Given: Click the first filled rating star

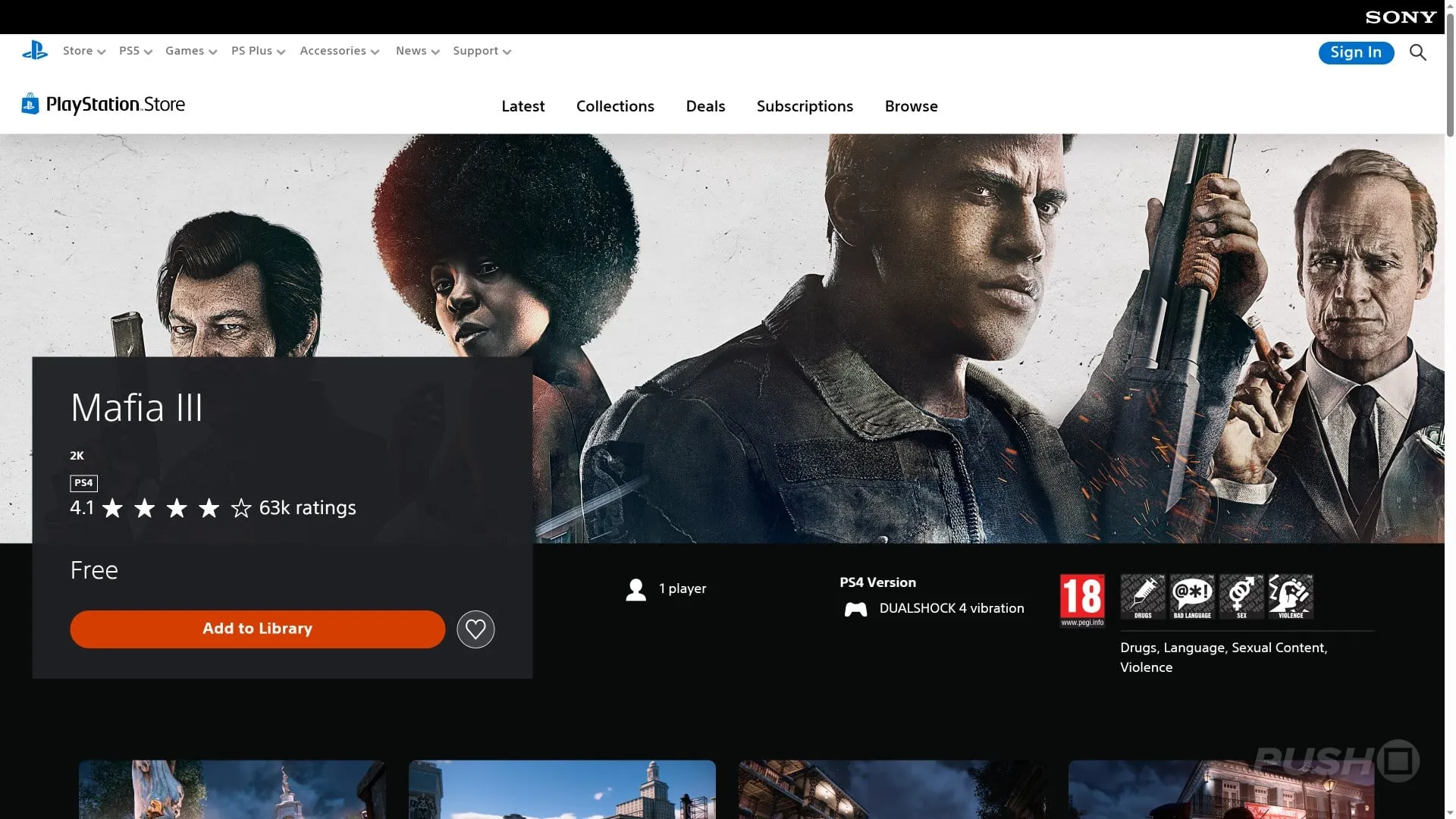Looking at the screenshot, I should (x=112, y=508).
